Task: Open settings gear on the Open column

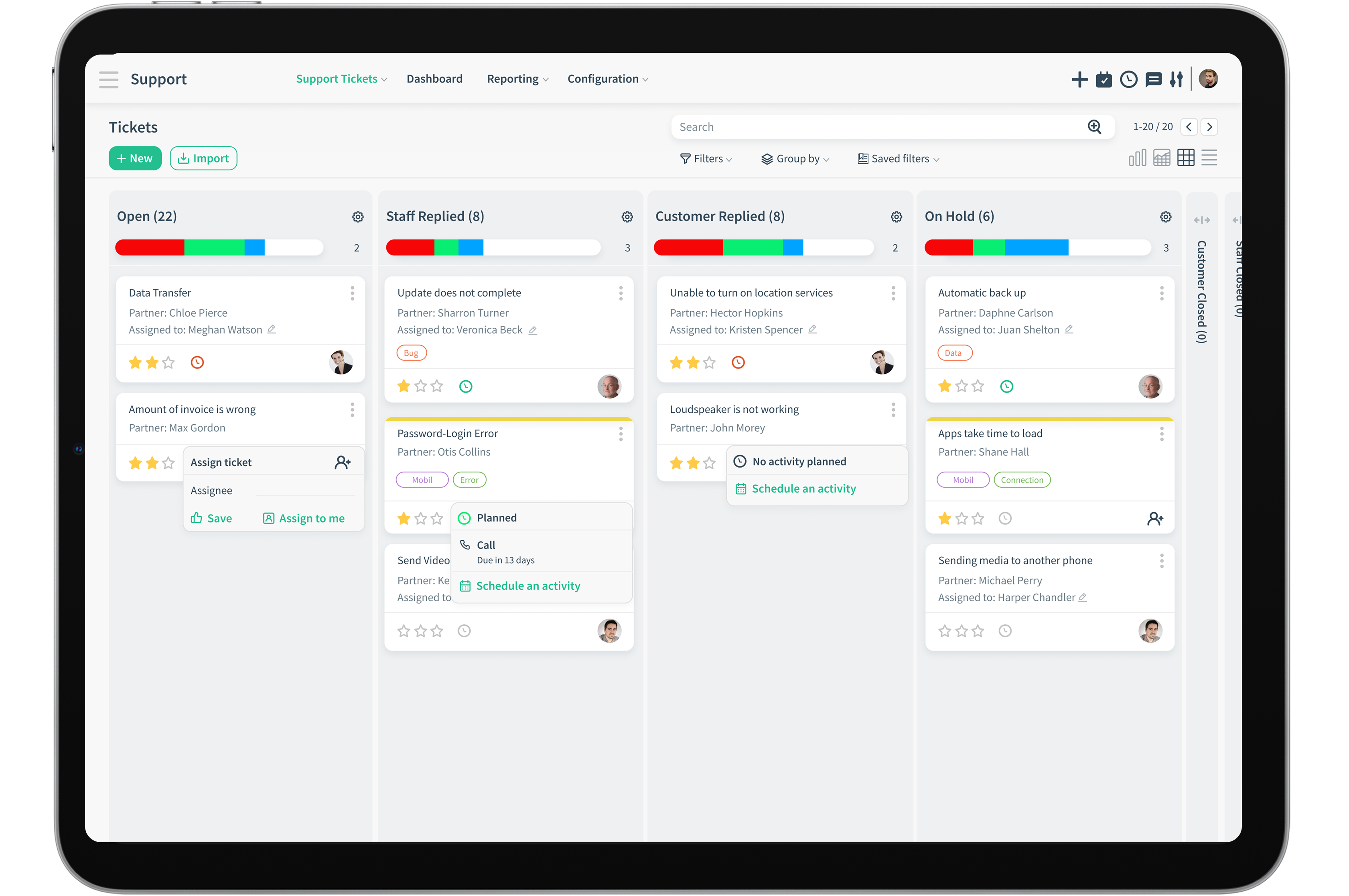Action: point(358,217)
